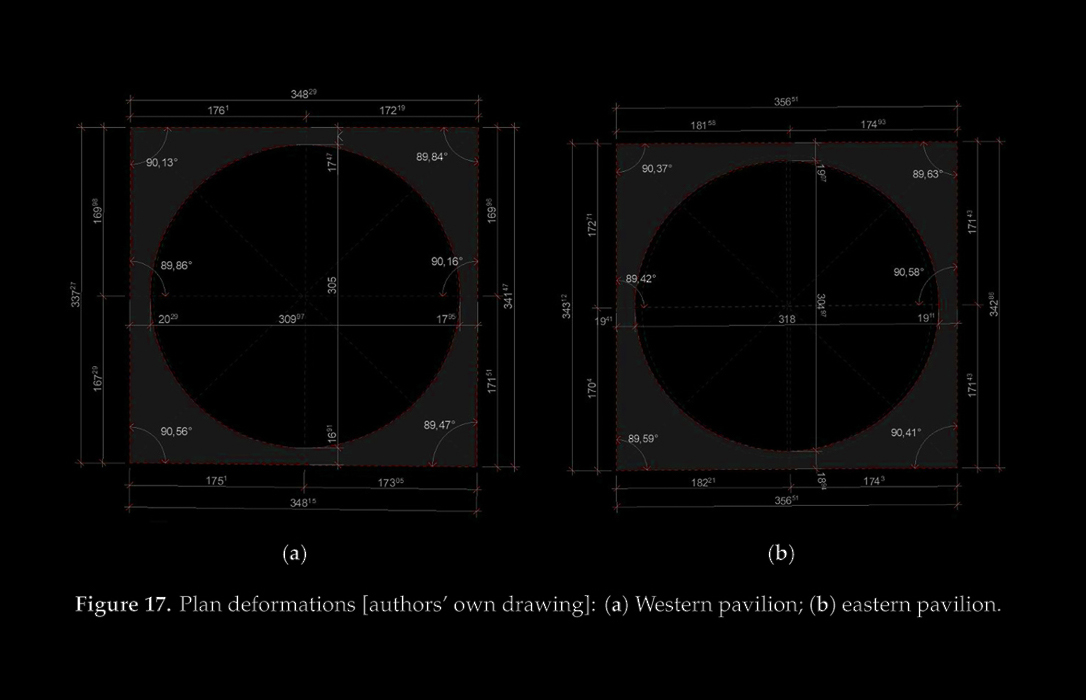The width and height of the screenshot is (1086, 700).
Task: Click the 89,42° angle on left of circle (b)
Action: (x=641, y=279)
